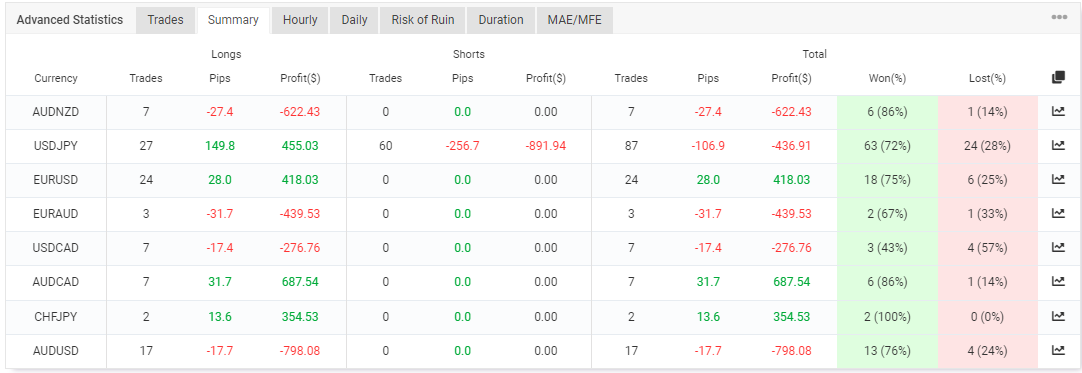This screenshot has width=1082, height=373.
Task: Open the AUDCAD row chart icon
Action: (x=1058, y=281)
